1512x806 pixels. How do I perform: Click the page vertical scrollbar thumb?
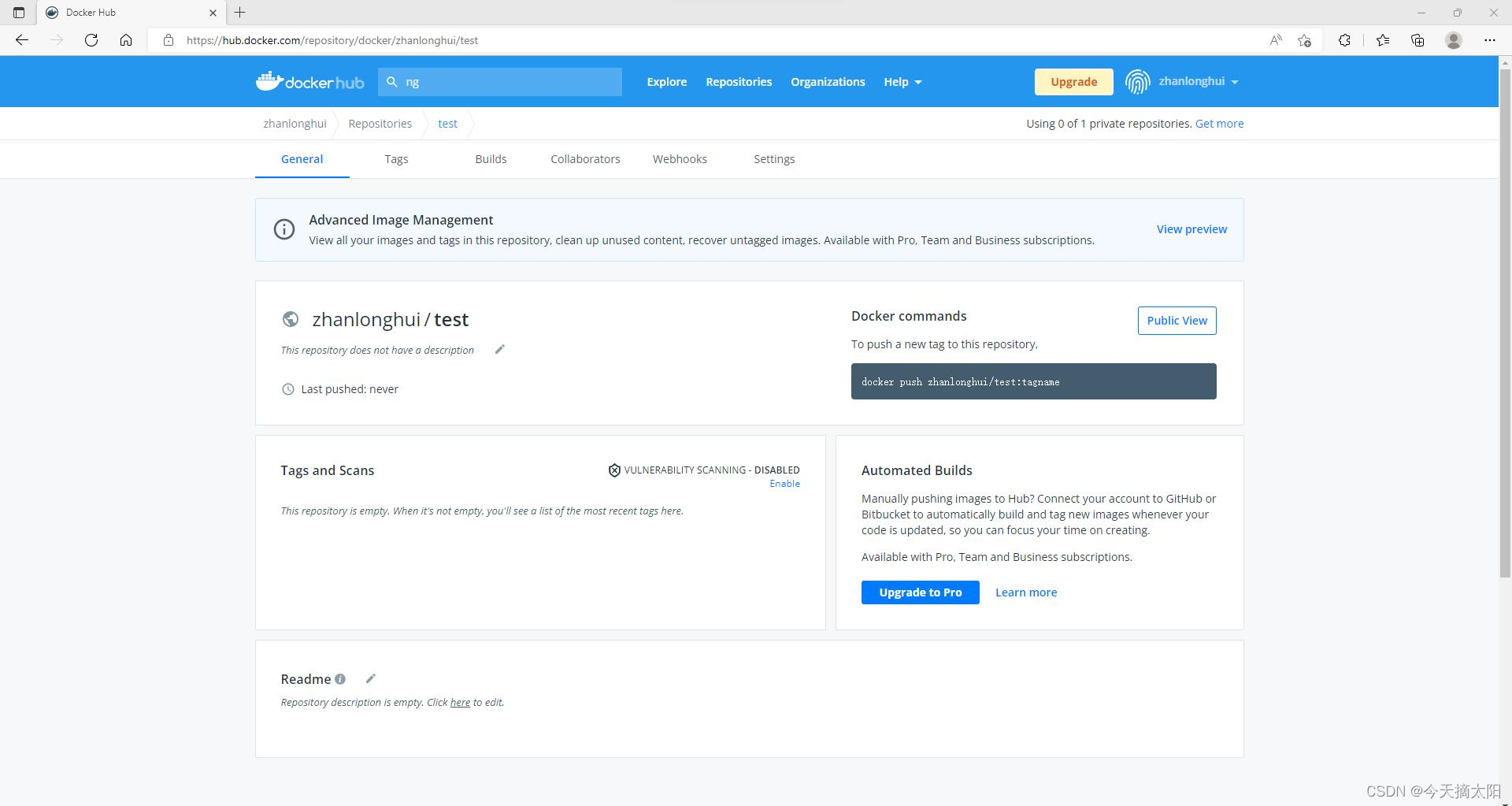[1505, 323]
